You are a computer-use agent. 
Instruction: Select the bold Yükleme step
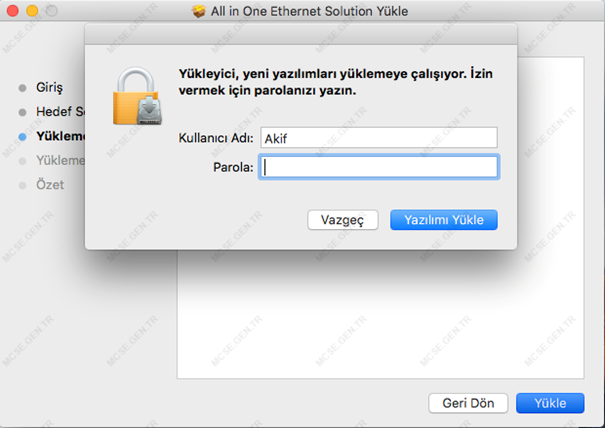click(x=60, y=136)
